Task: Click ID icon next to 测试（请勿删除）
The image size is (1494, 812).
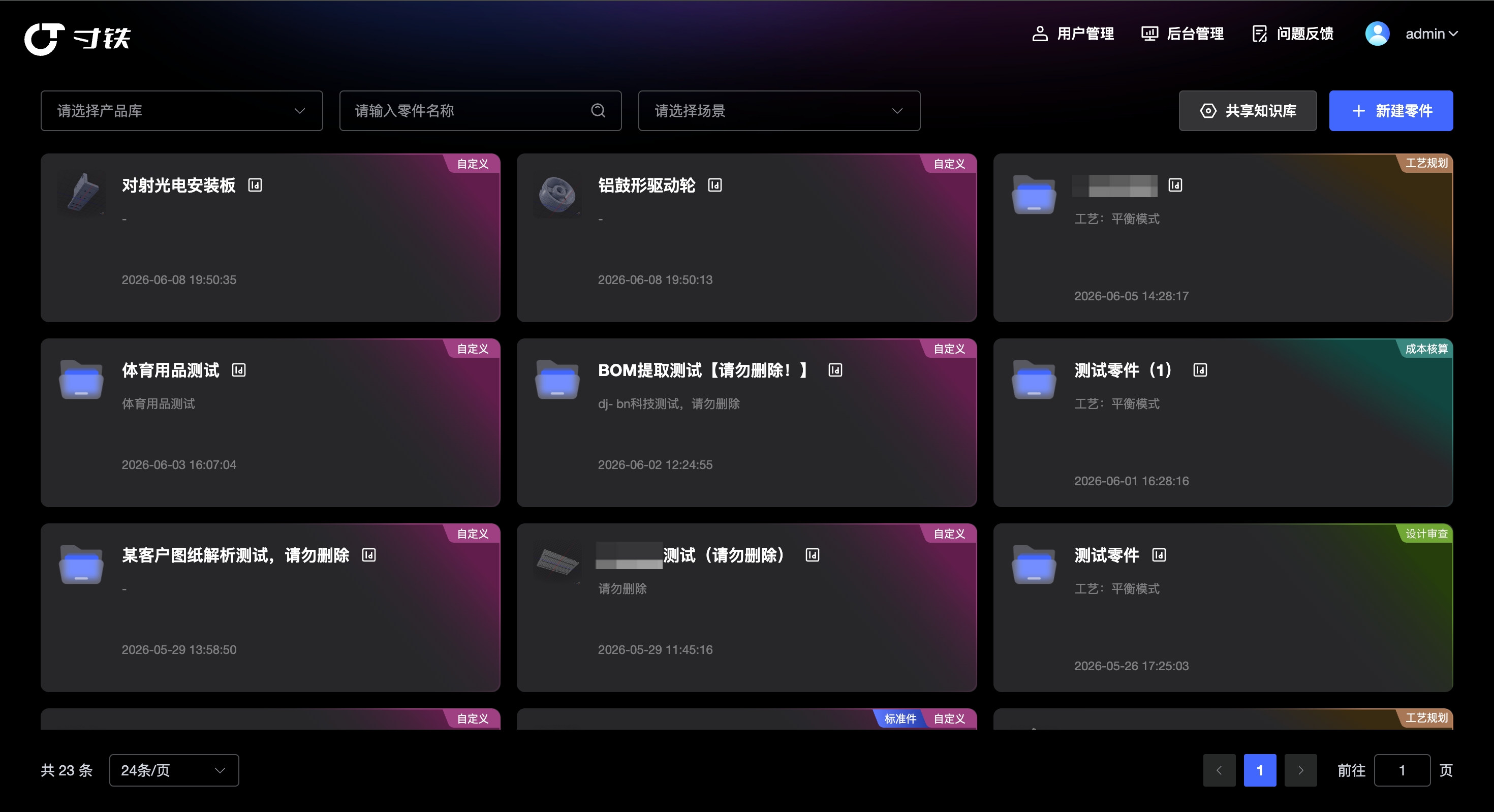Action: pos(813,555)
